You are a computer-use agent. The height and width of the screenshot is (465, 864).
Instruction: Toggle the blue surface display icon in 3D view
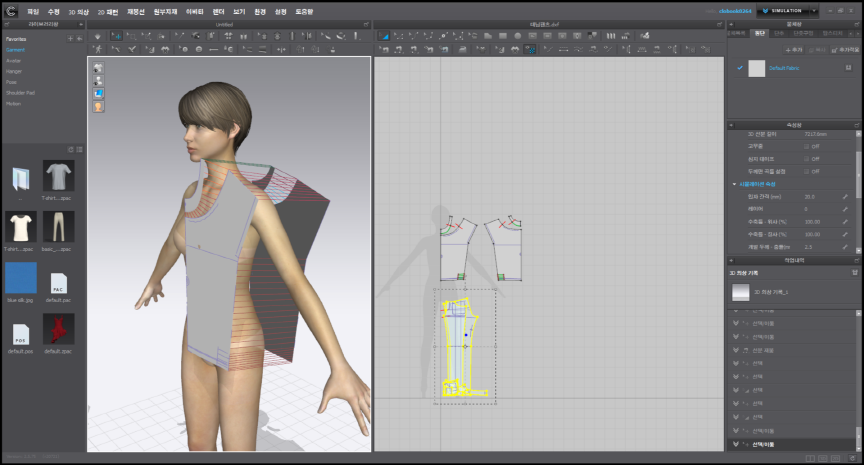tap(98, 94)
